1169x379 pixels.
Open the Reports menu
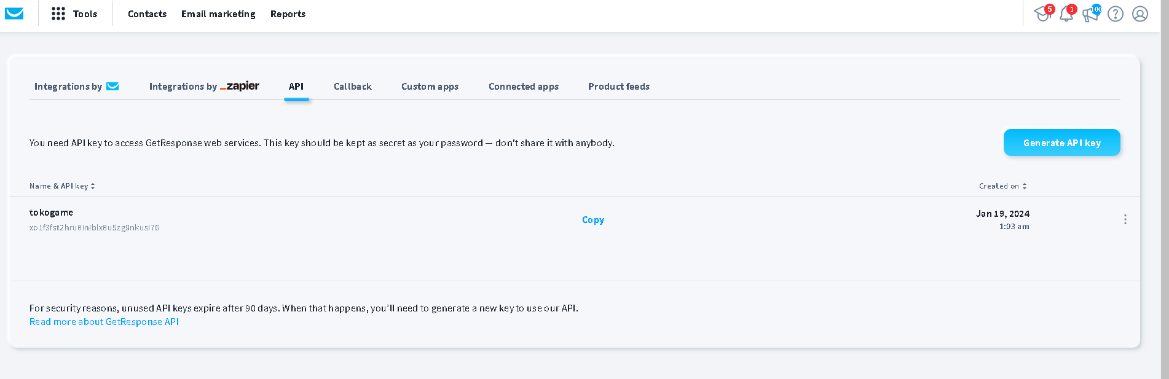point(288,13)
